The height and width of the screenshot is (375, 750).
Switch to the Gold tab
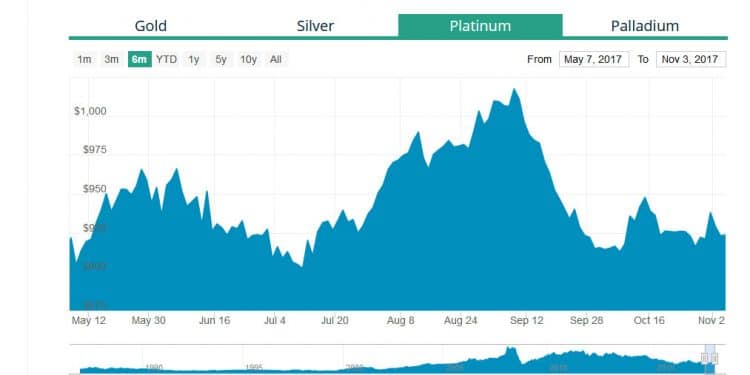tap(151, 26)
